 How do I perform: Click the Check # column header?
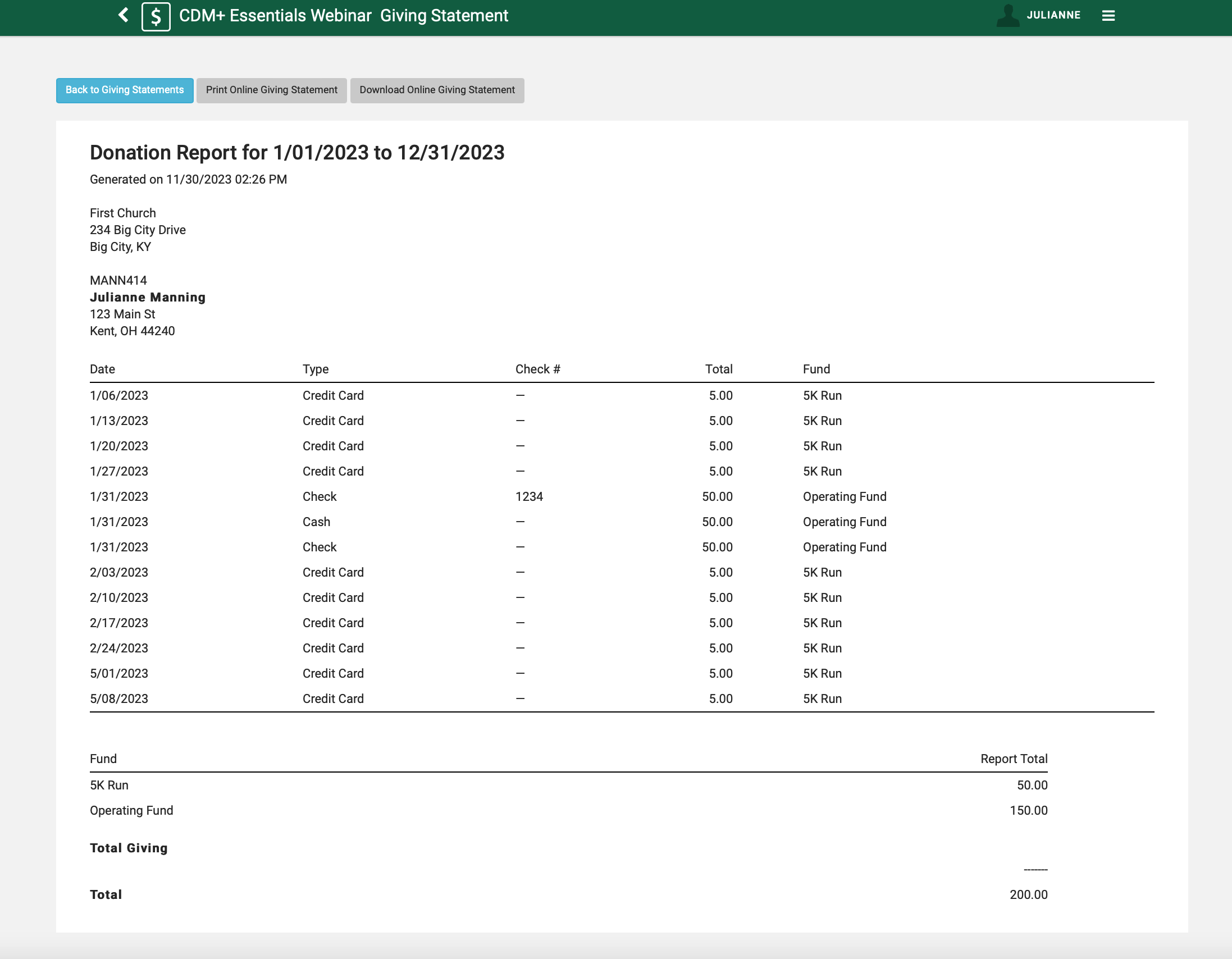click(537, 369)
